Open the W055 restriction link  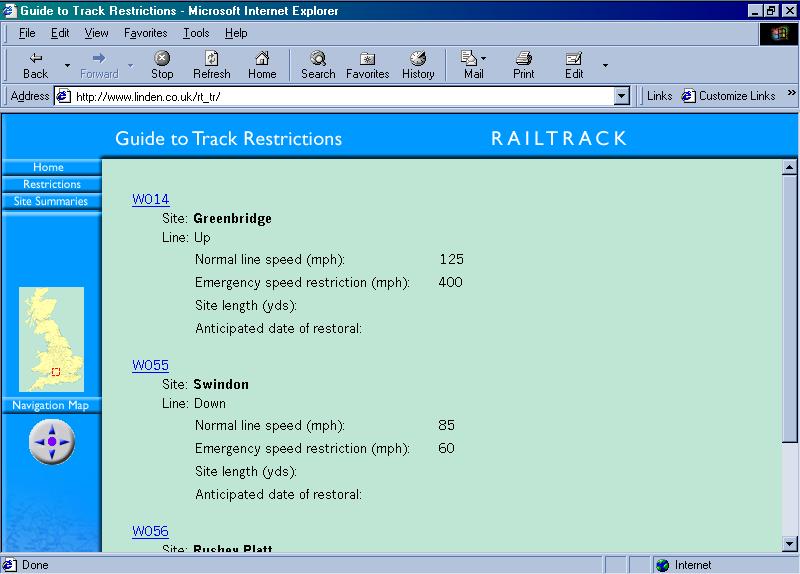click(150, 365)
